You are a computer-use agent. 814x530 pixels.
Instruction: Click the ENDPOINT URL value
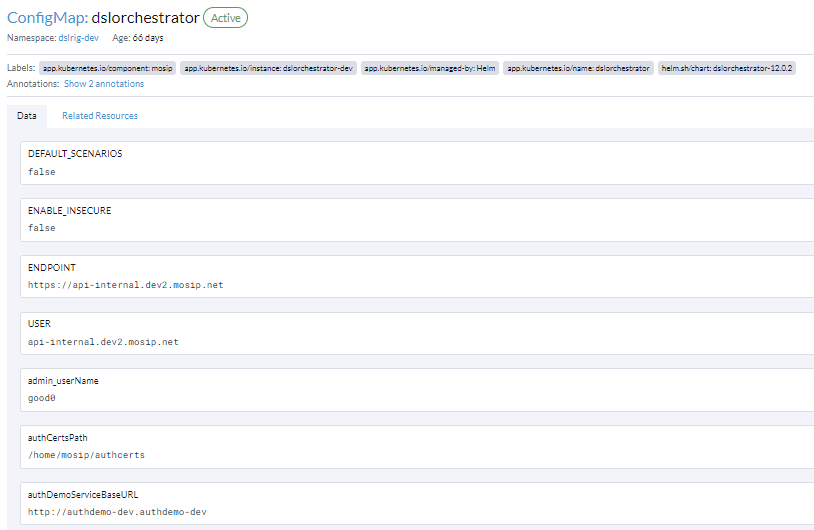tap(126, 285)
